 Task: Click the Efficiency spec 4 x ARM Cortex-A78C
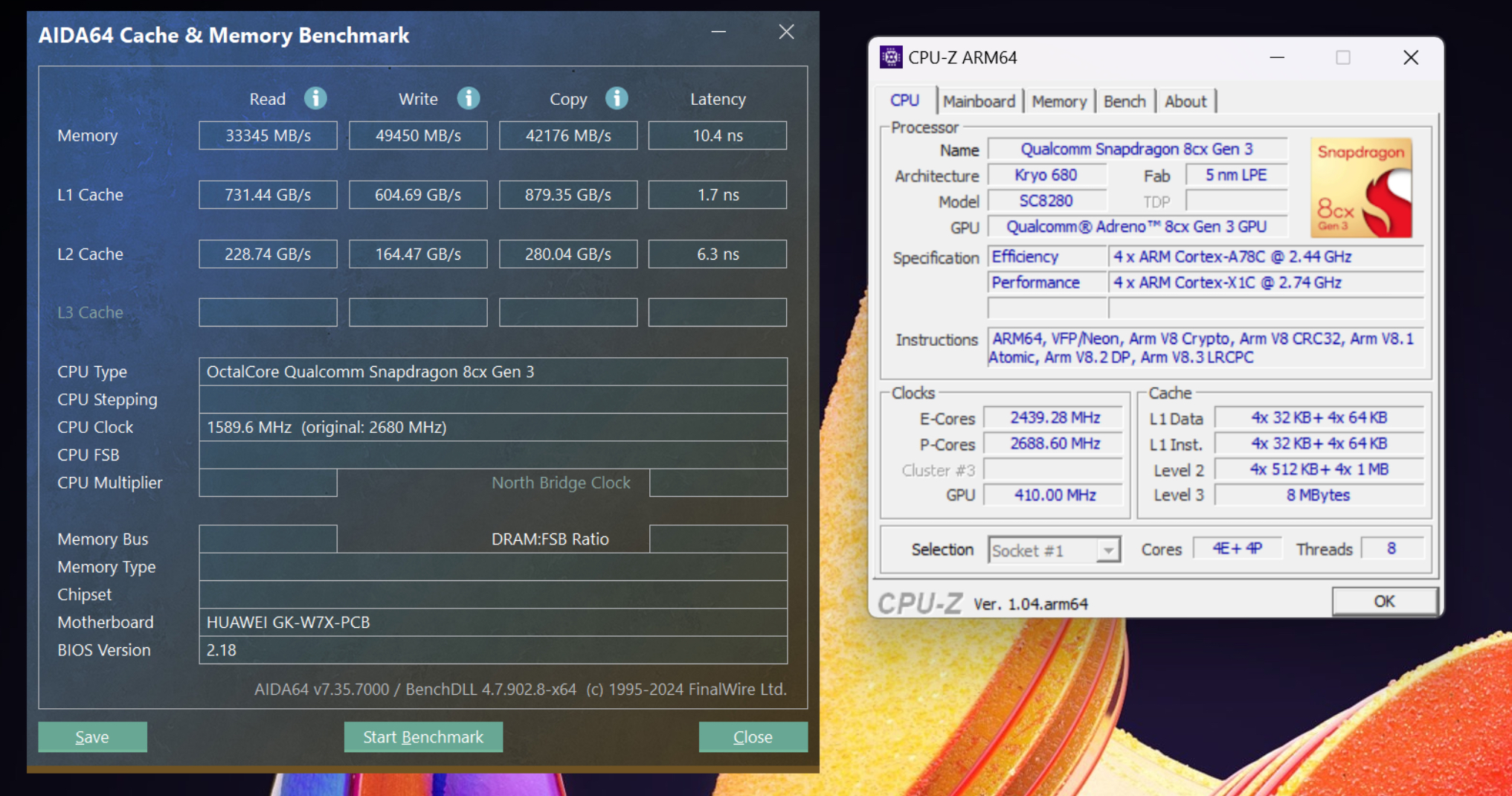(x=1266, y=257)
